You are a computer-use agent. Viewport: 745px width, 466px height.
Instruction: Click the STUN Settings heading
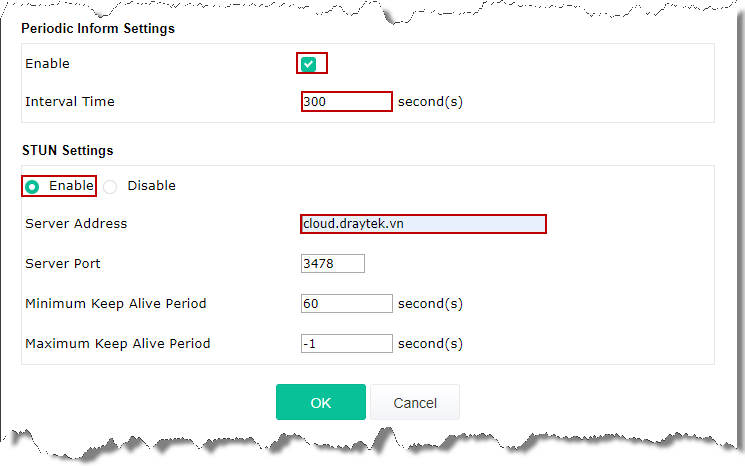(67, 151)
